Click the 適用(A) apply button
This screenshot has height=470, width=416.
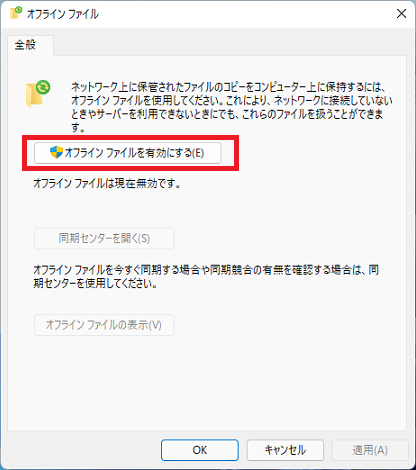(370, 450)
